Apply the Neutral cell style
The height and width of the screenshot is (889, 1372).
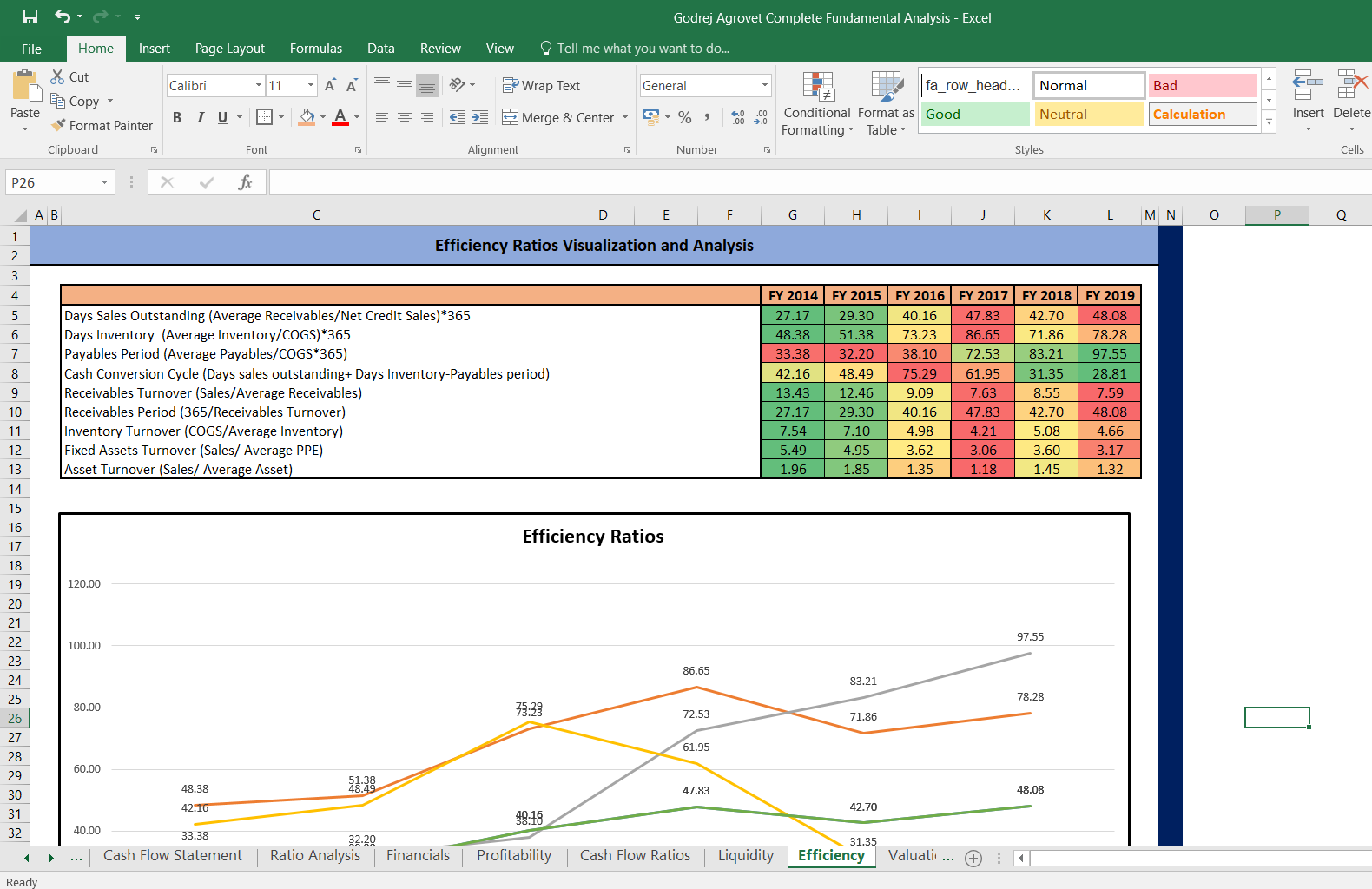pos(1089,114)
